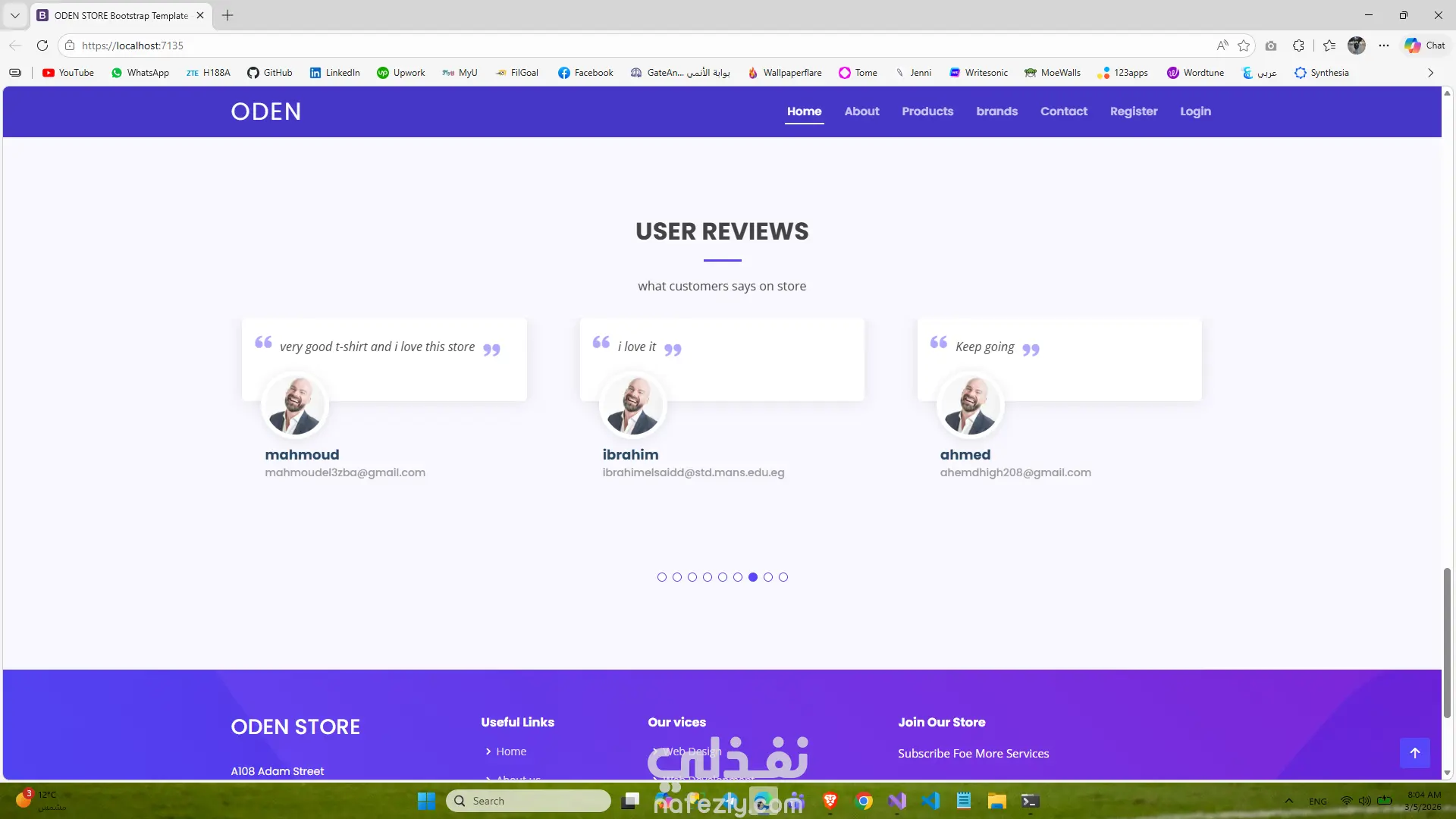Expand the bookmarks bar overflow chevron

1430,73
